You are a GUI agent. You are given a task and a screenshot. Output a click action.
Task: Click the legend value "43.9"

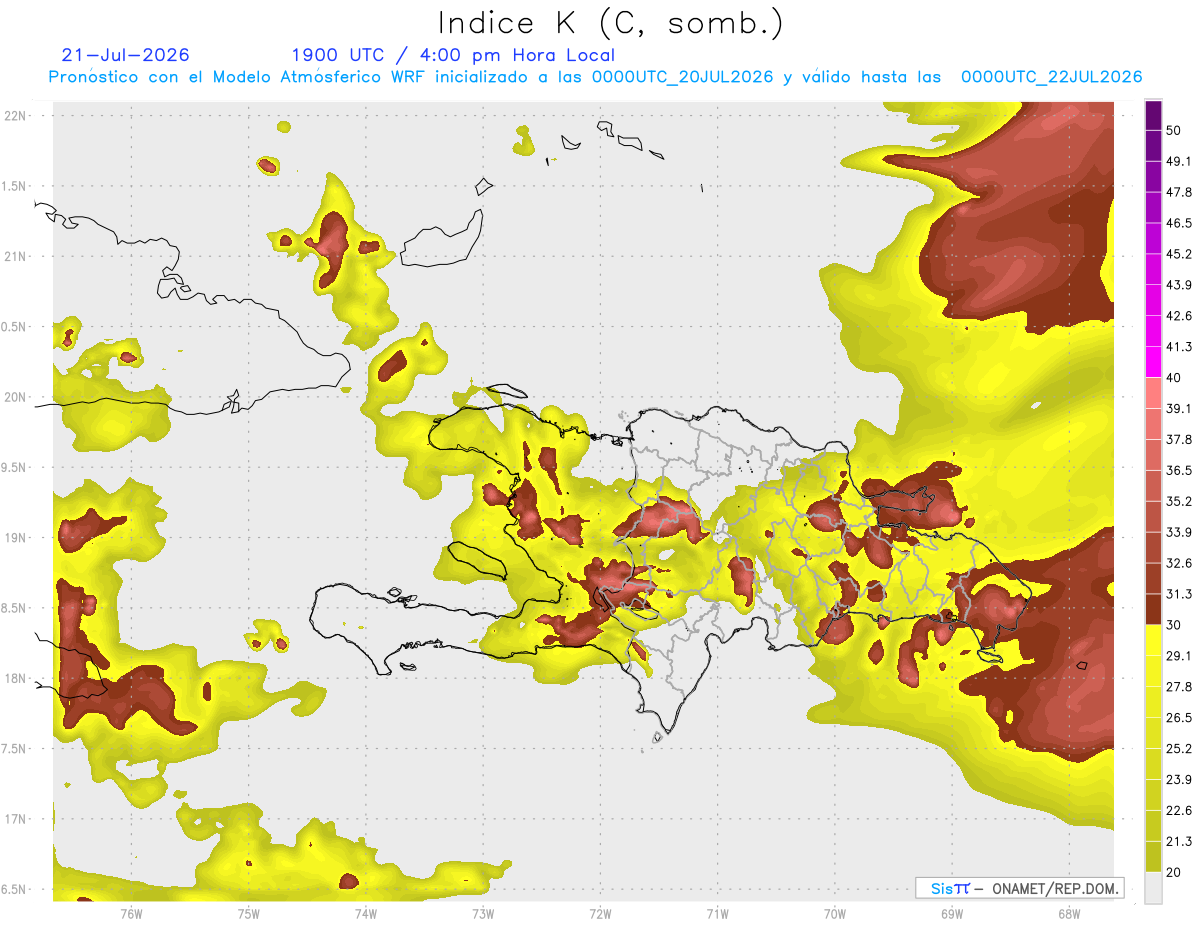[1180, 286]
